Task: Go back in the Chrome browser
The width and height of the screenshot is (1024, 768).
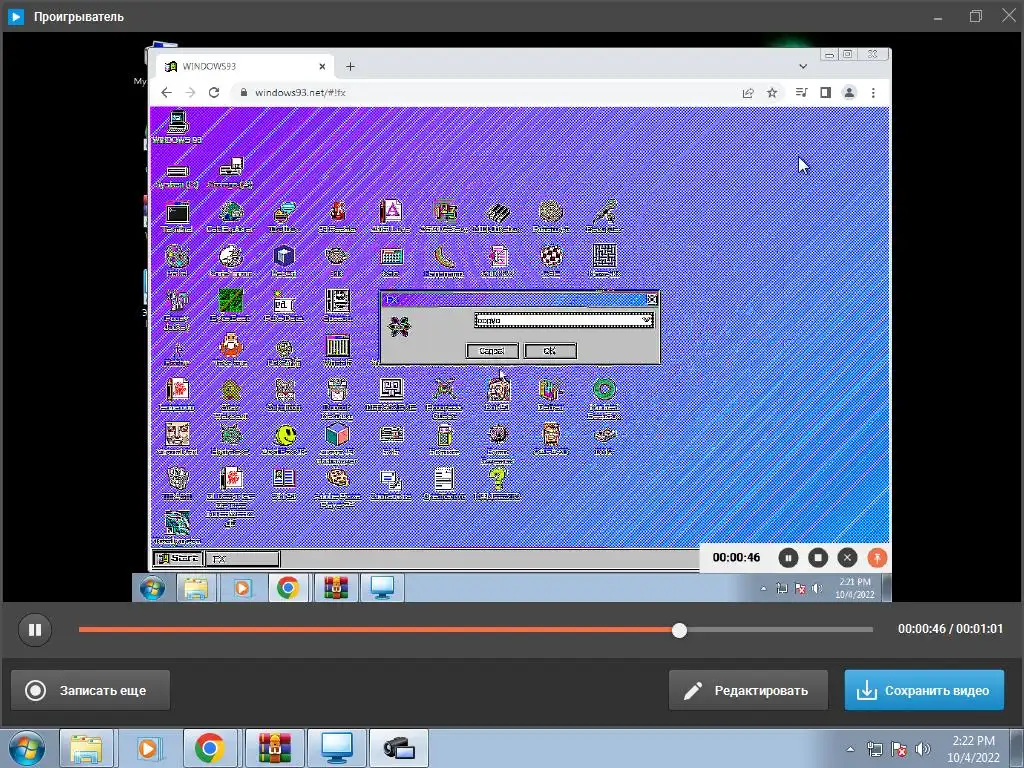Action: click(166, 93)
